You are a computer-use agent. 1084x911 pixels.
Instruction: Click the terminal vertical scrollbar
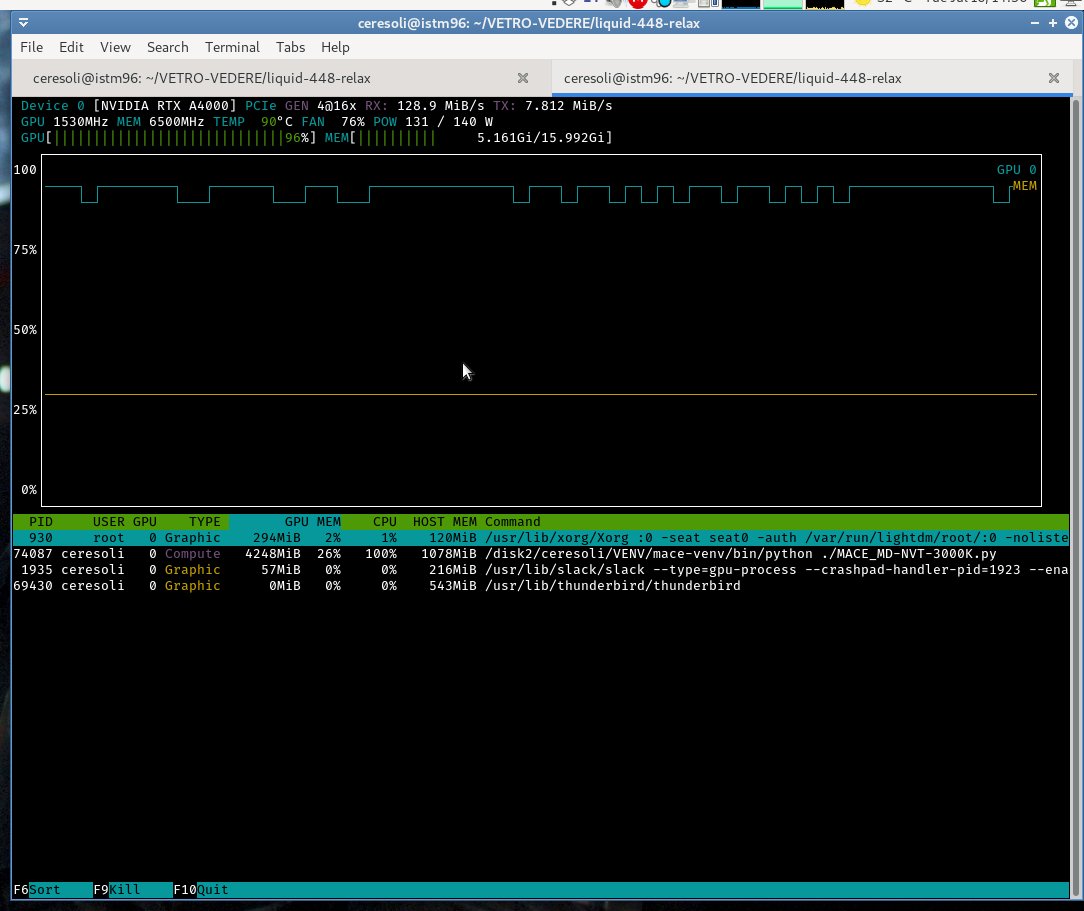[1075, 498]
